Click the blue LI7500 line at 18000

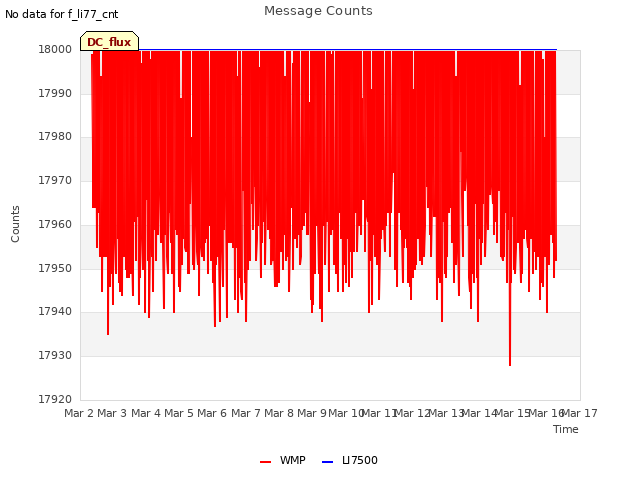348,49
